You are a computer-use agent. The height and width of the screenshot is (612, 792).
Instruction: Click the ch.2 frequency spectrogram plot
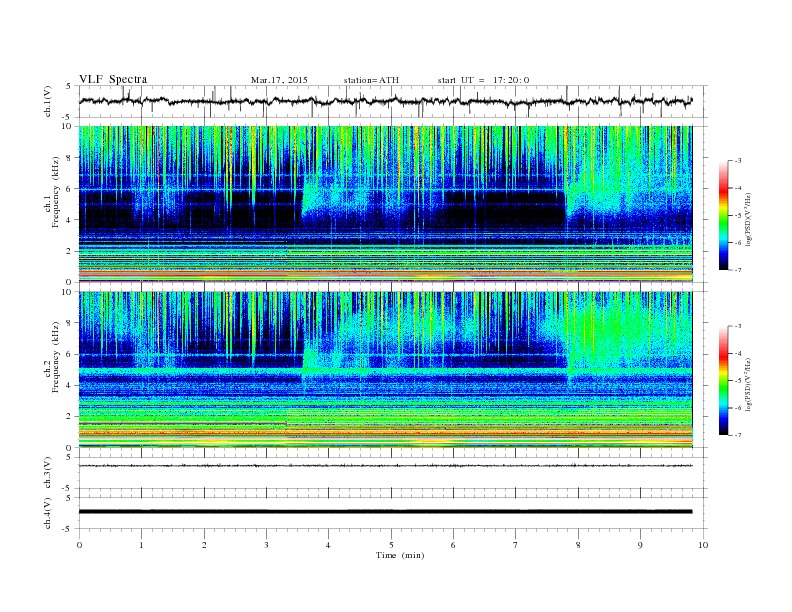coord(386,370)
